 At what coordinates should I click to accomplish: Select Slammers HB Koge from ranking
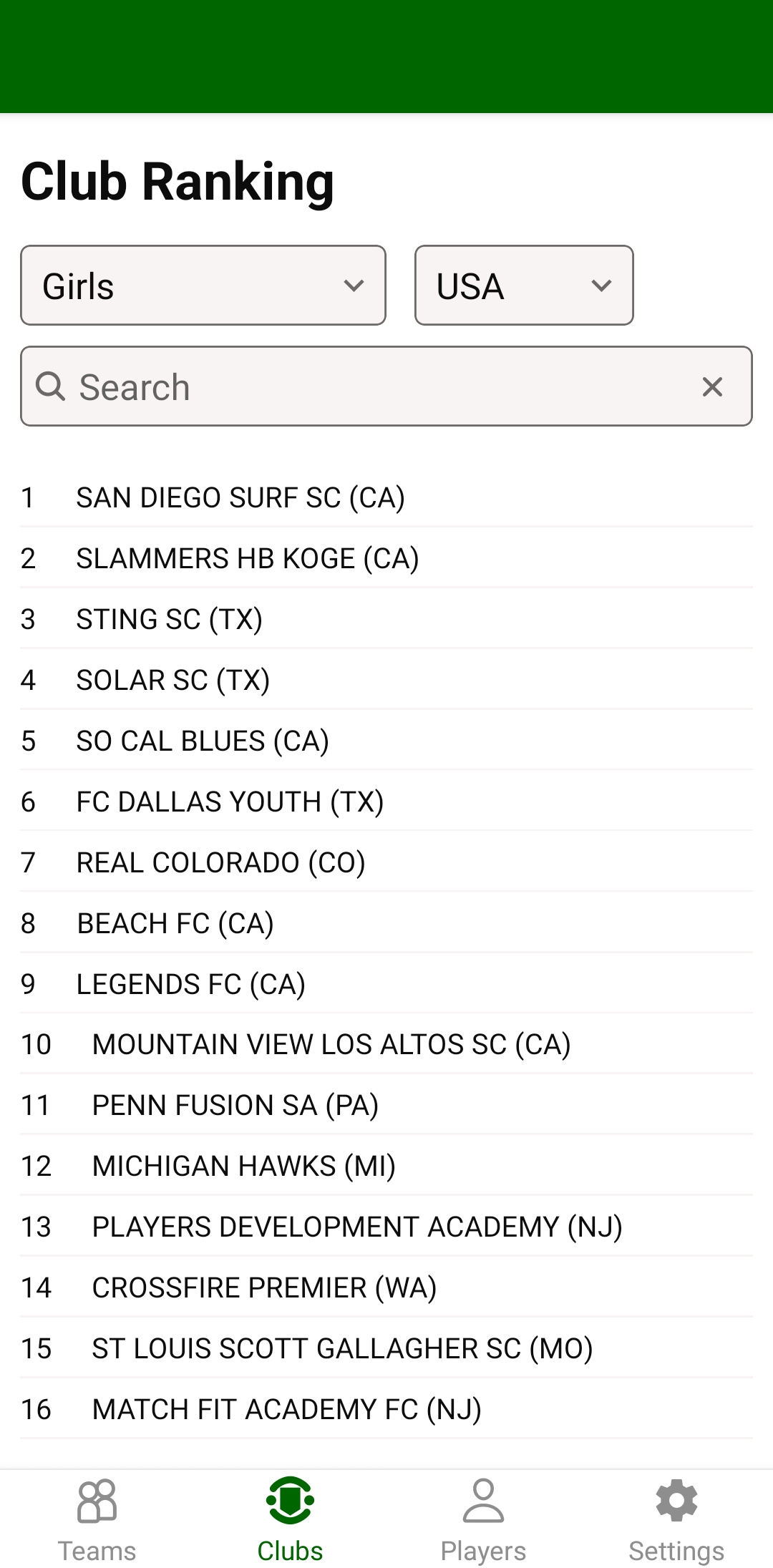coord(248,559)
